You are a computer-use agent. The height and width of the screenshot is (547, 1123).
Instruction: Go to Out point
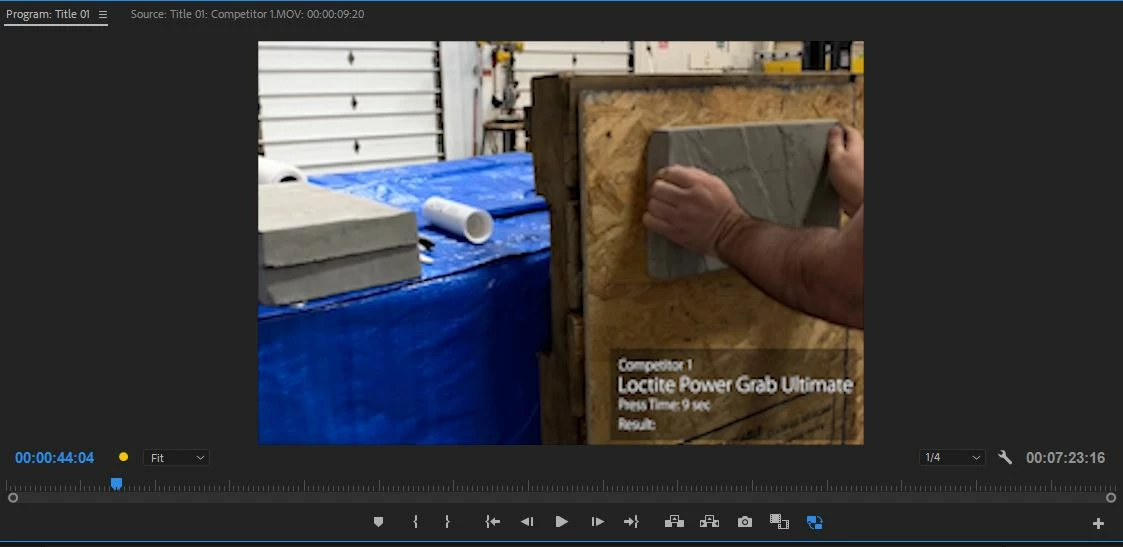pos(631,522)
